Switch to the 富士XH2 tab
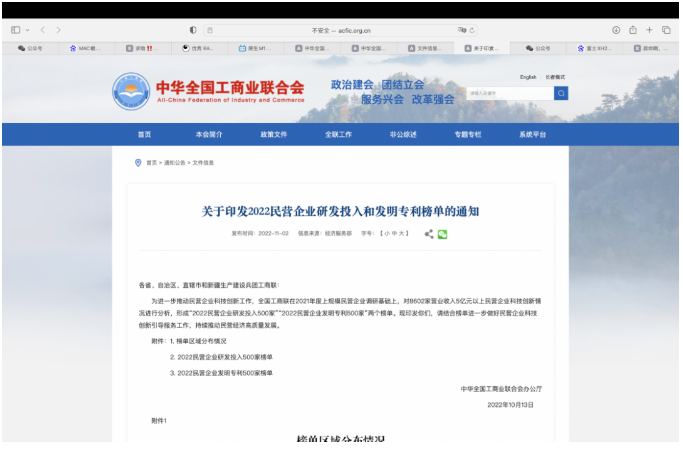Image resolution: width=683 pixels, height=451 pixels. tap(595, 48)
